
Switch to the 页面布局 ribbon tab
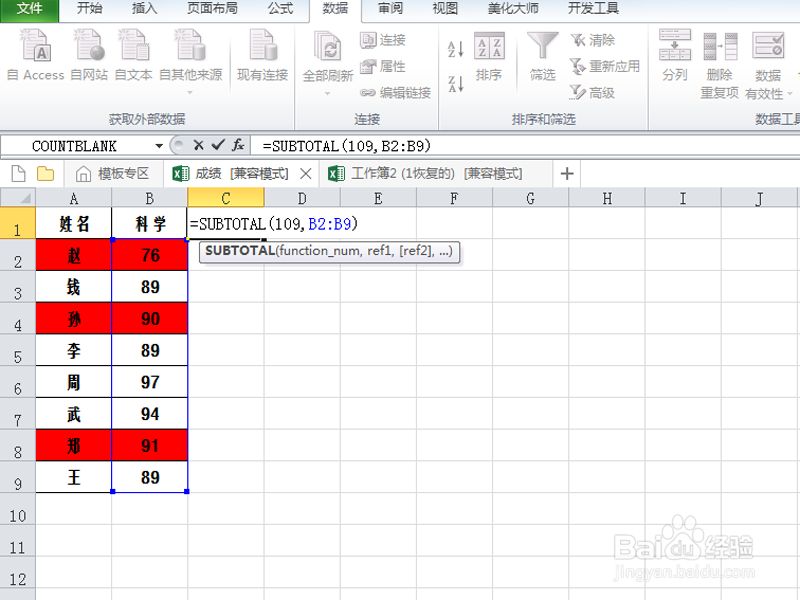click(x=212, y=9)
